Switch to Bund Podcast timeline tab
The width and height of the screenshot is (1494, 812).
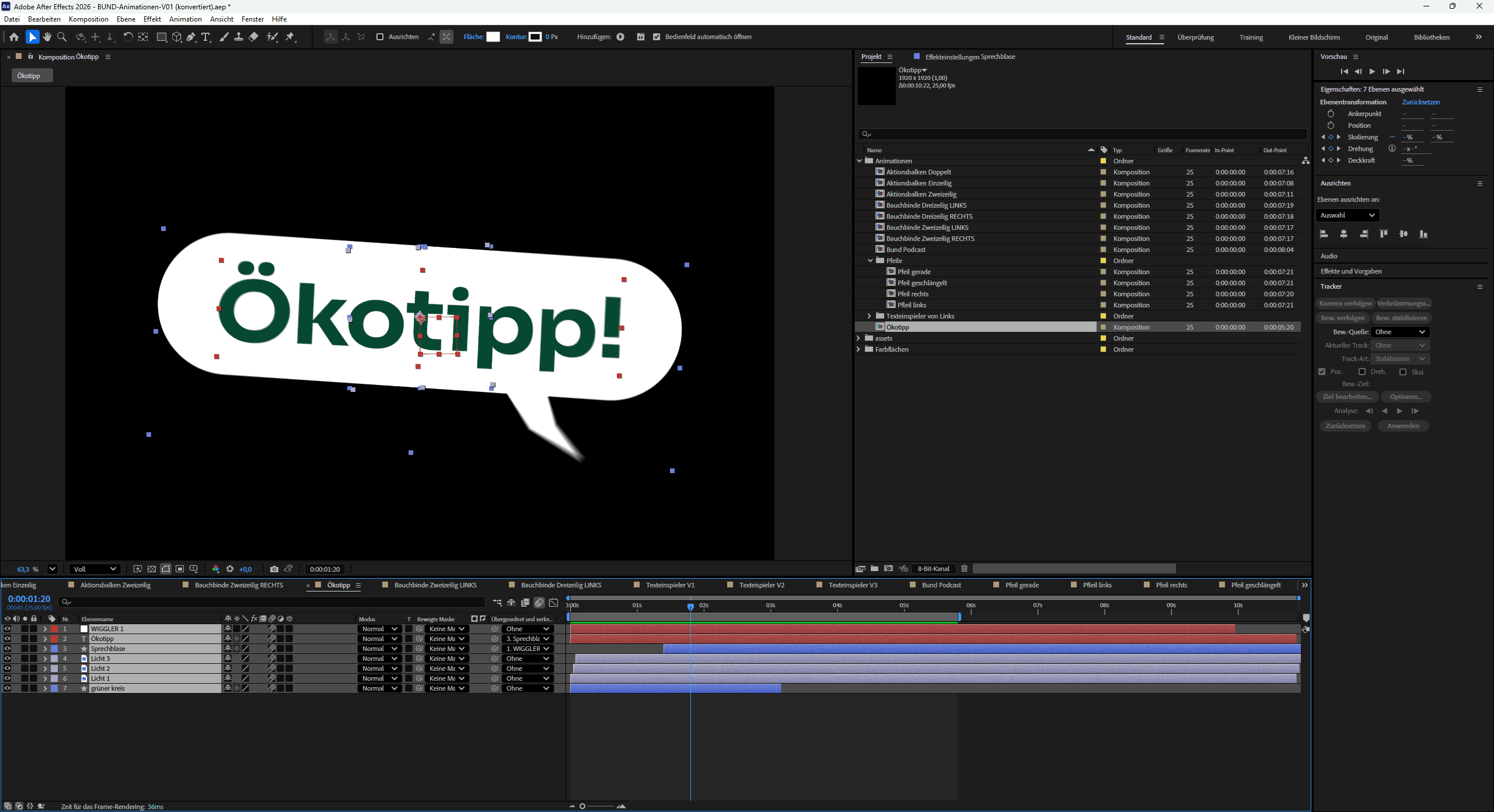tap(941, 585)
